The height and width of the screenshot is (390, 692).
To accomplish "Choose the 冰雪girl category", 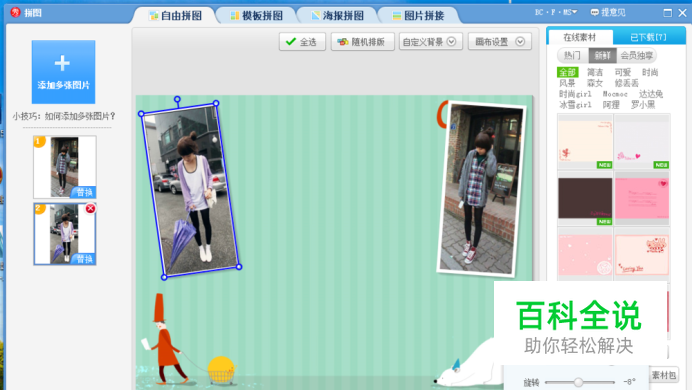I will tap(575, 105).
